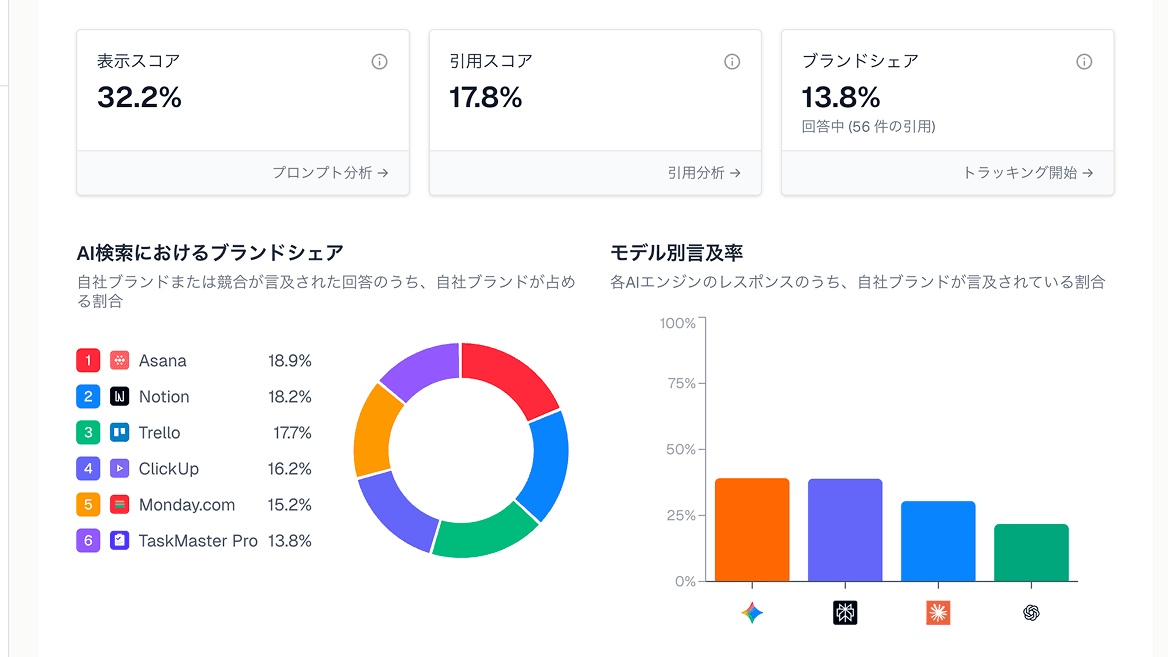The width and height of the screenshot is (1168, 657).
Task: Click the TaskMaster Pro clipboard icon
Action: pos(118,540)
